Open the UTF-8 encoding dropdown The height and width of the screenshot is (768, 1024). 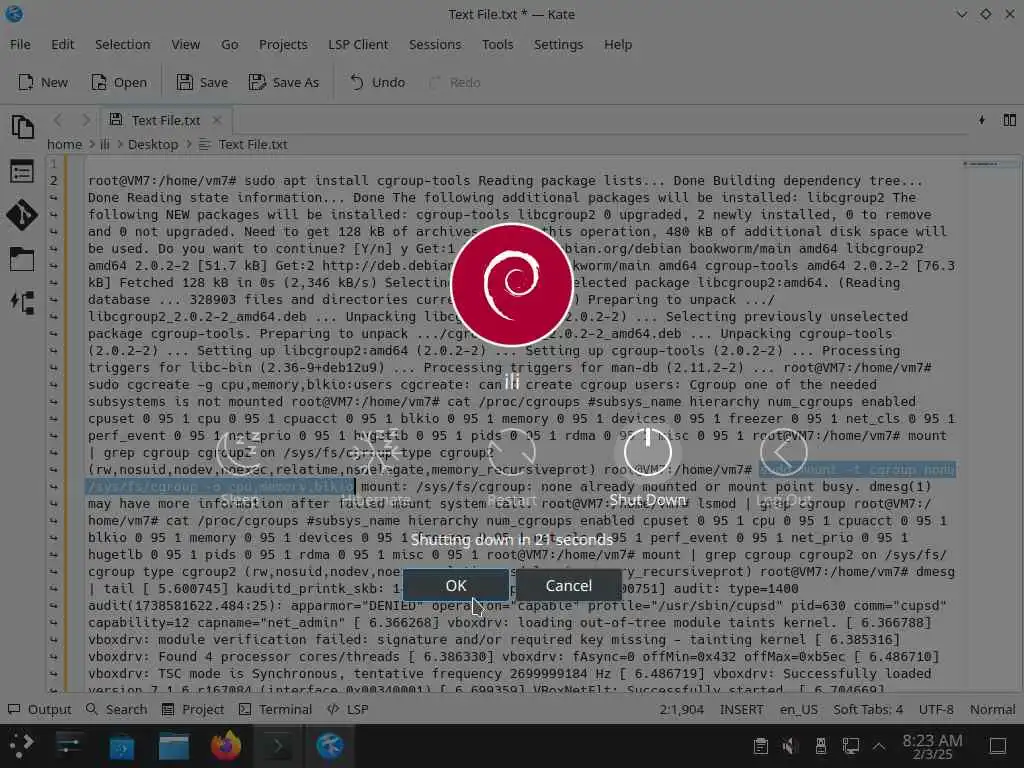[936, 709]
